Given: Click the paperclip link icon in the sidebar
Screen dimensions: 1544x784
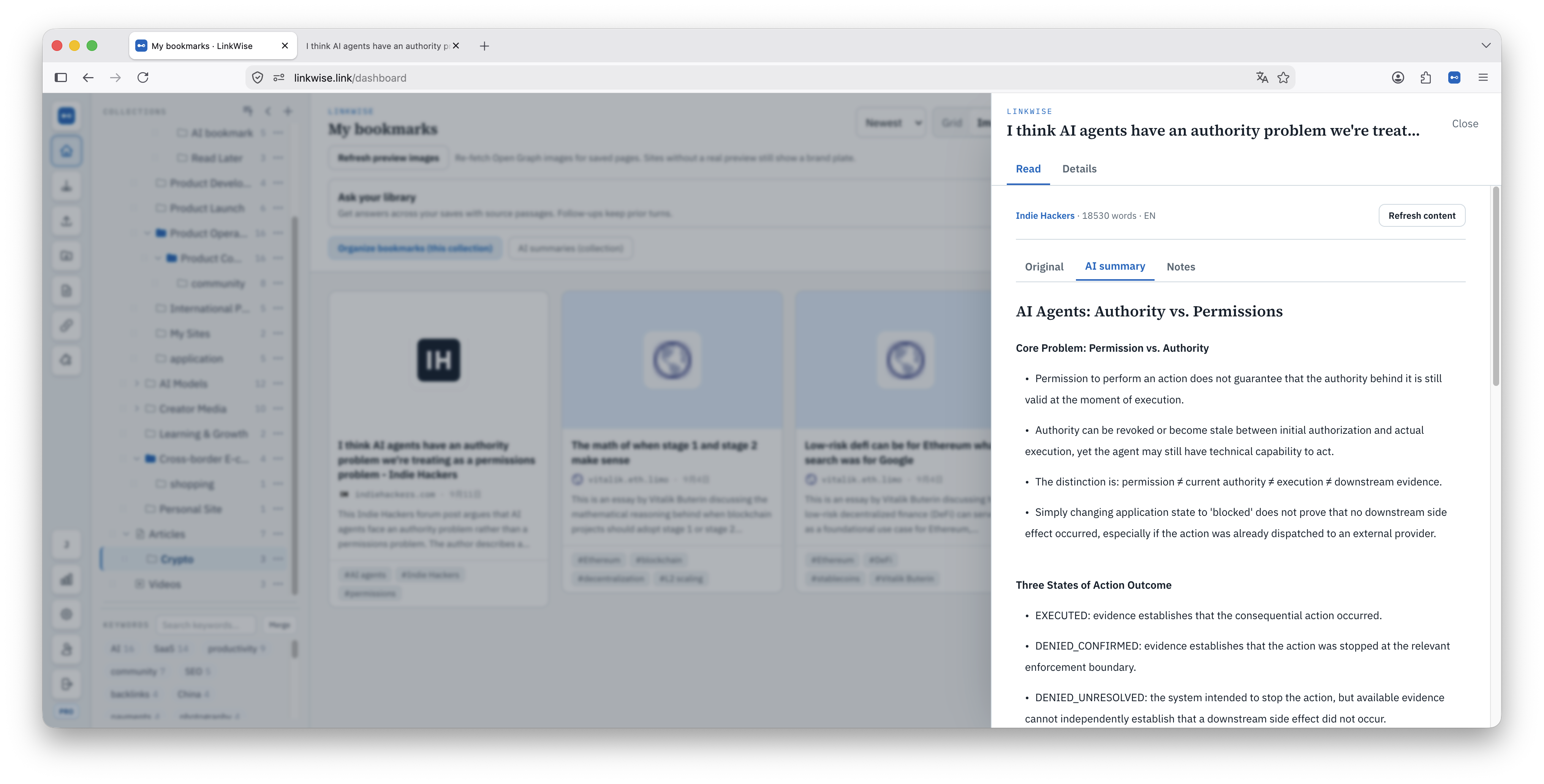Looking at the screenshot, I should pyautogui.click(x=66, y=326).
